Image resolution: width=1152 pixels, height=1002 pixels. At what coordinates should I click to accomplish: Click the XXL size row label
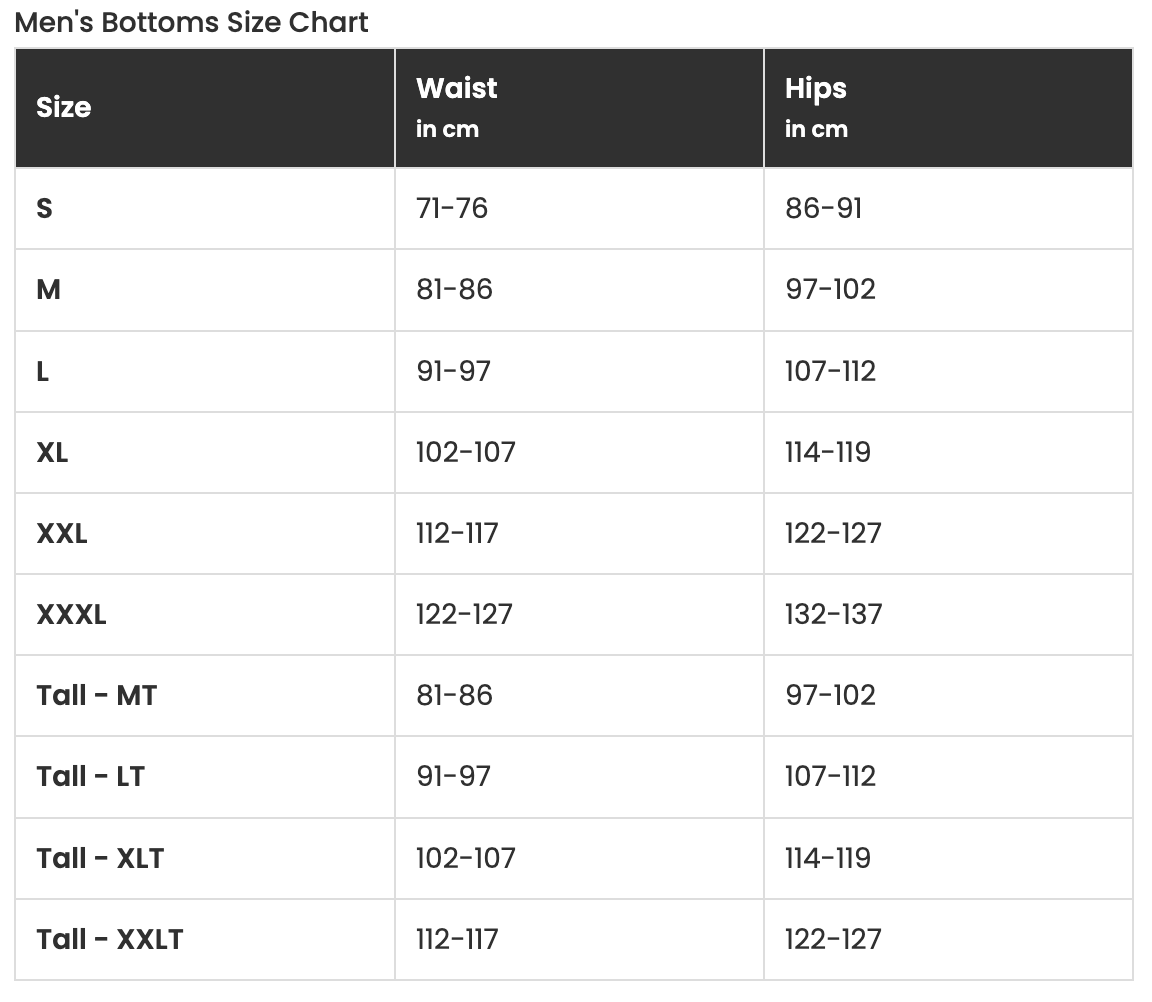click(x=62, y=533)
